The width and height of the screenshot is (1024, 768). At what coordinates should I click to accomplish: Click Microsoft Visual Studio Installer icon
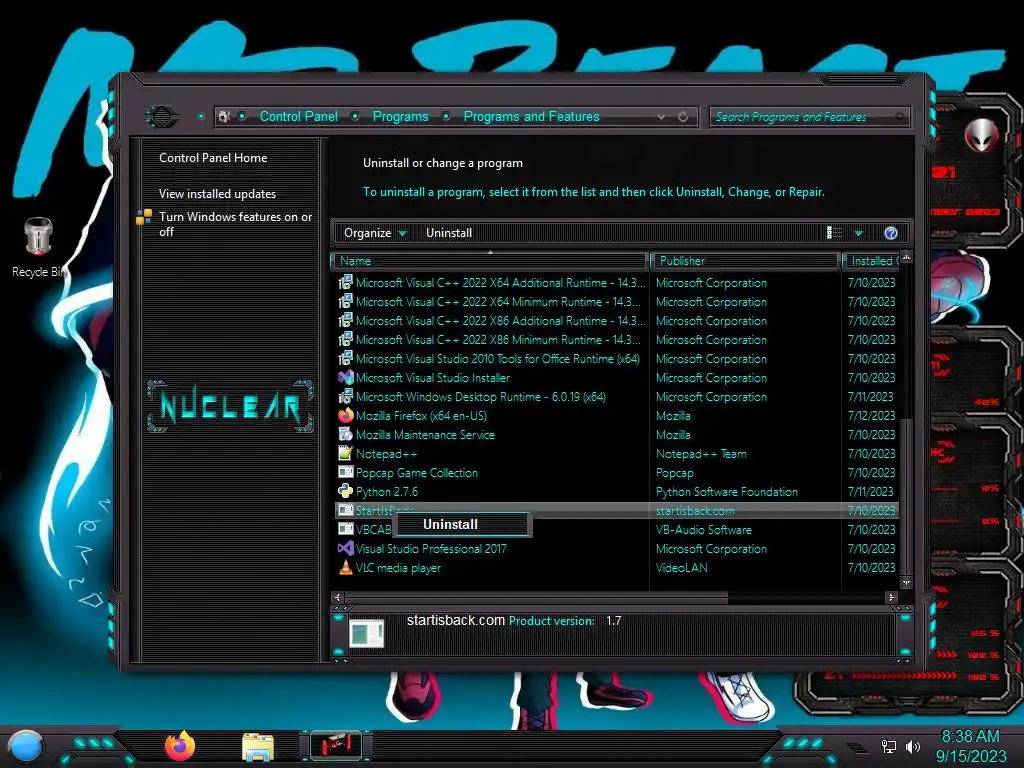[x=345, y=377]
